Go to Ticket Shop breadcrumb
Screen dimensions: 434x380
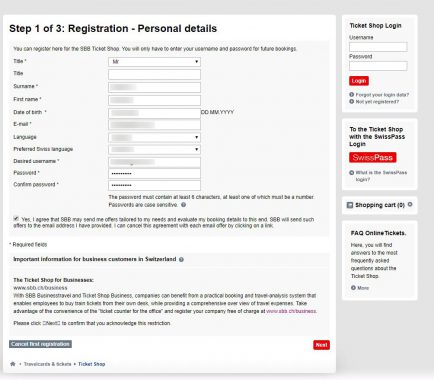point(92,364)
